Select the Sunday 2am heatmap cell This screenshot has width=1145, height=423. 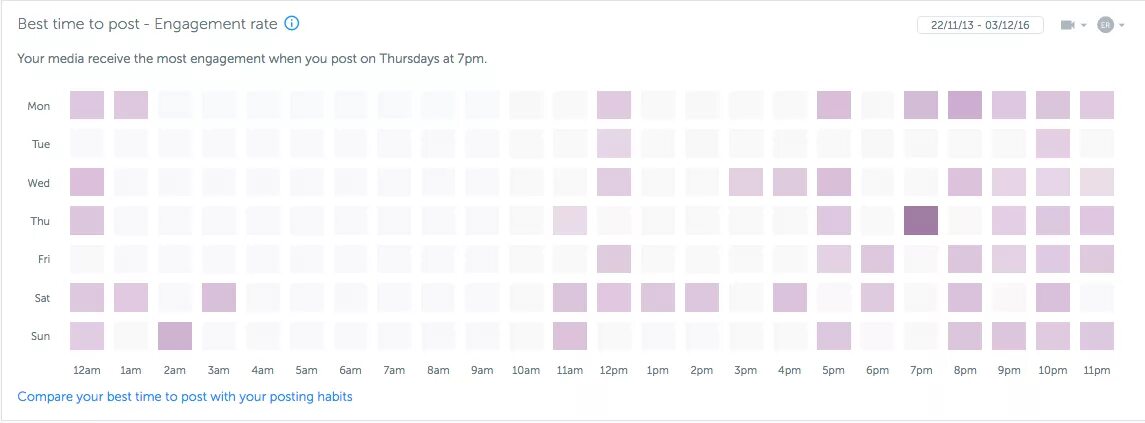coord(175,336)
